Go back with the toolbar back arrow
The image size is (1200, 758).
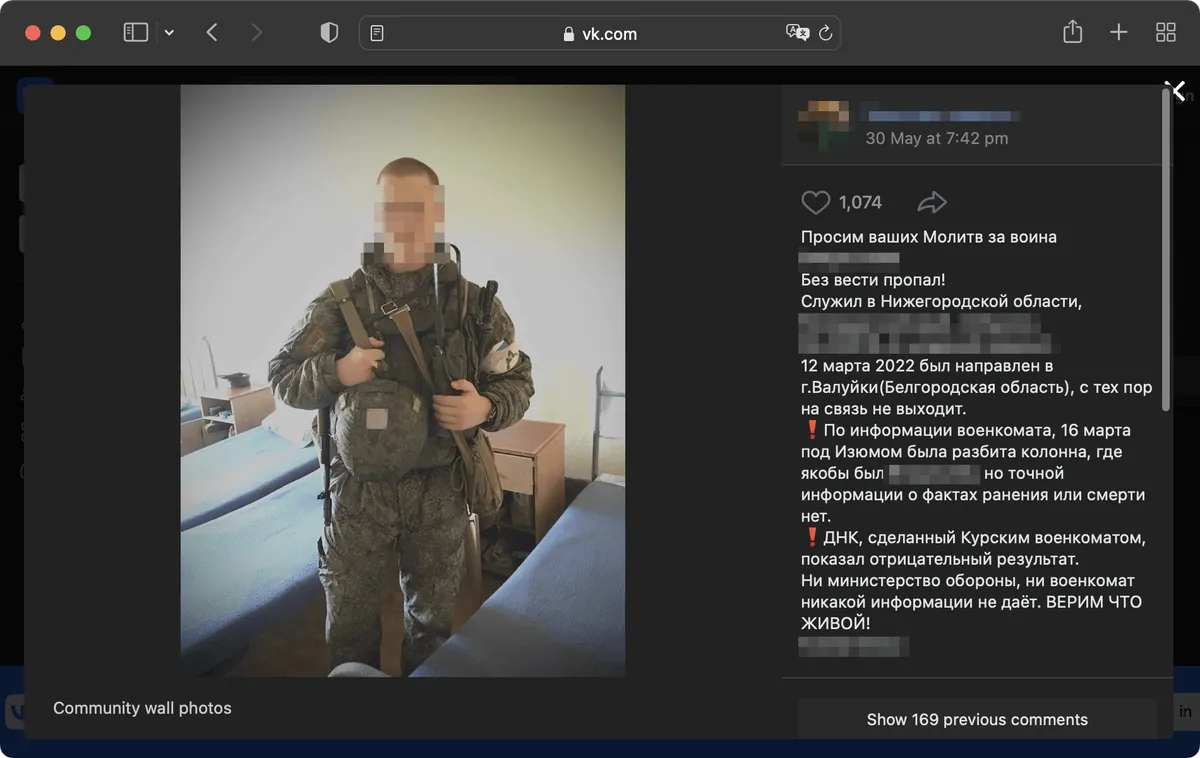click(x=212, y=33)
